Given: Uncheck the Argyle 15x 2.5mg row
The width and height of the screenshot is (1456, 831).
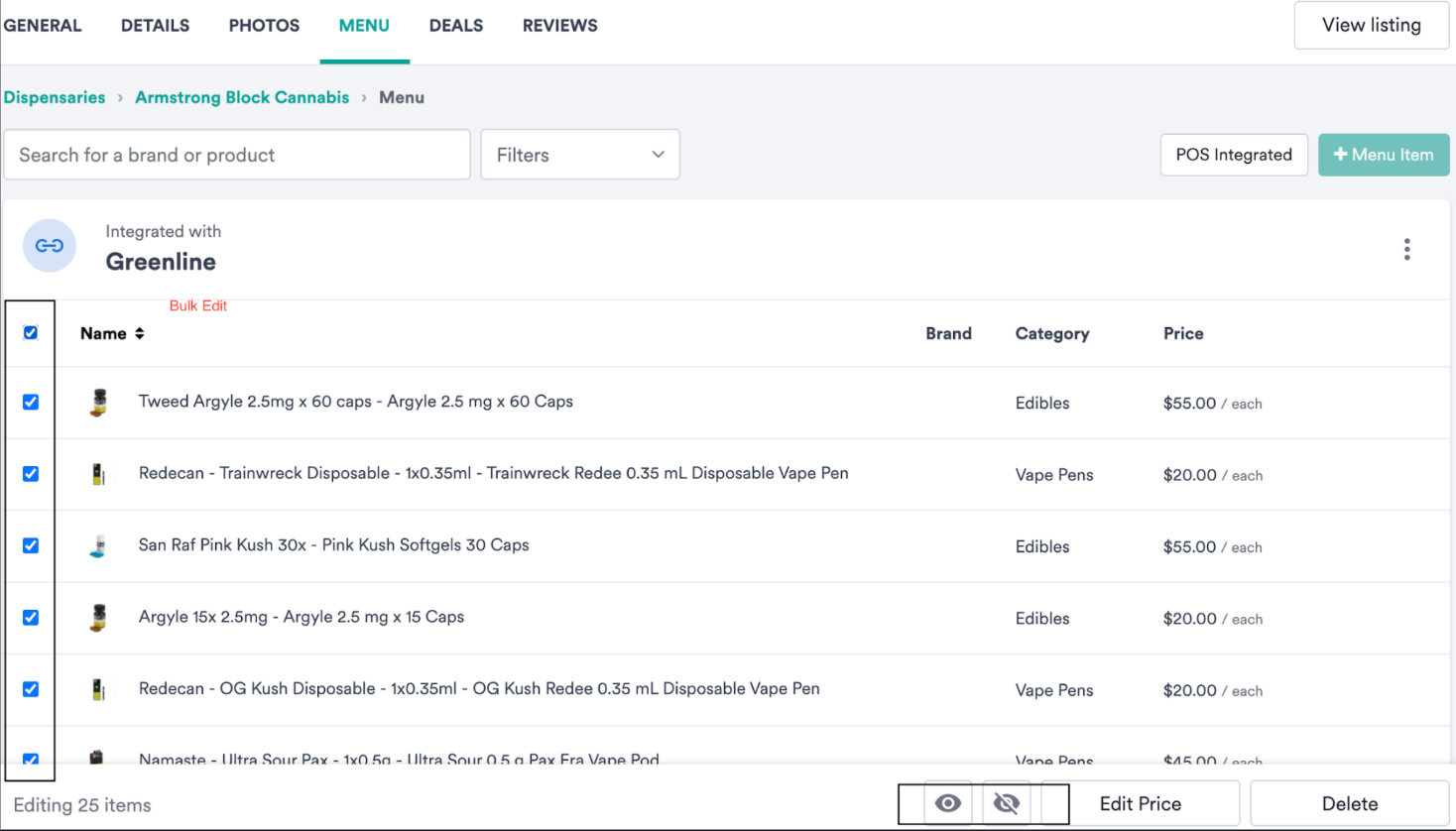Looking at the screenshot, I should pyautogui.click(x=31, y=617).
